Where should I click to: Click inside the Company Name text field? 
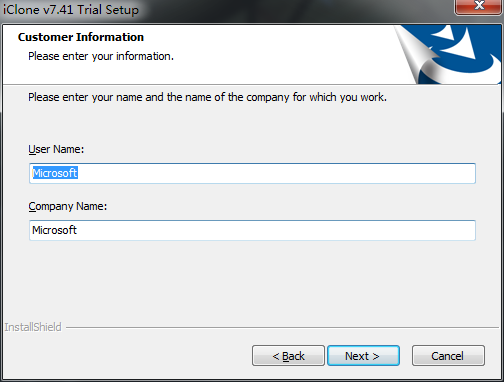coord(252,230)
